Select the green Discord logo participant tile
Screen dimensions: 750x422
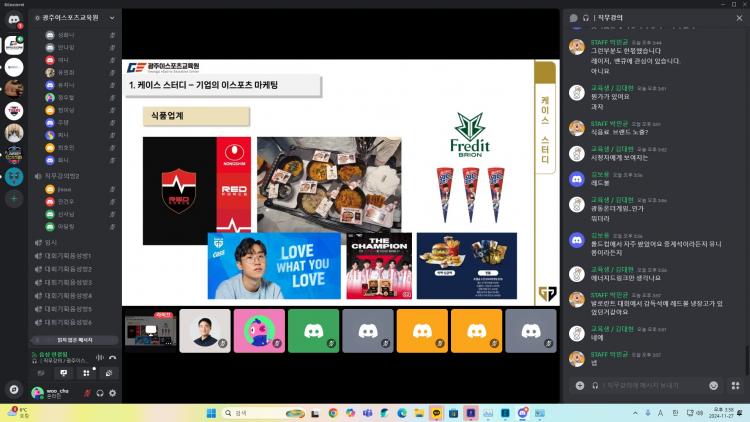click(313, 331)
